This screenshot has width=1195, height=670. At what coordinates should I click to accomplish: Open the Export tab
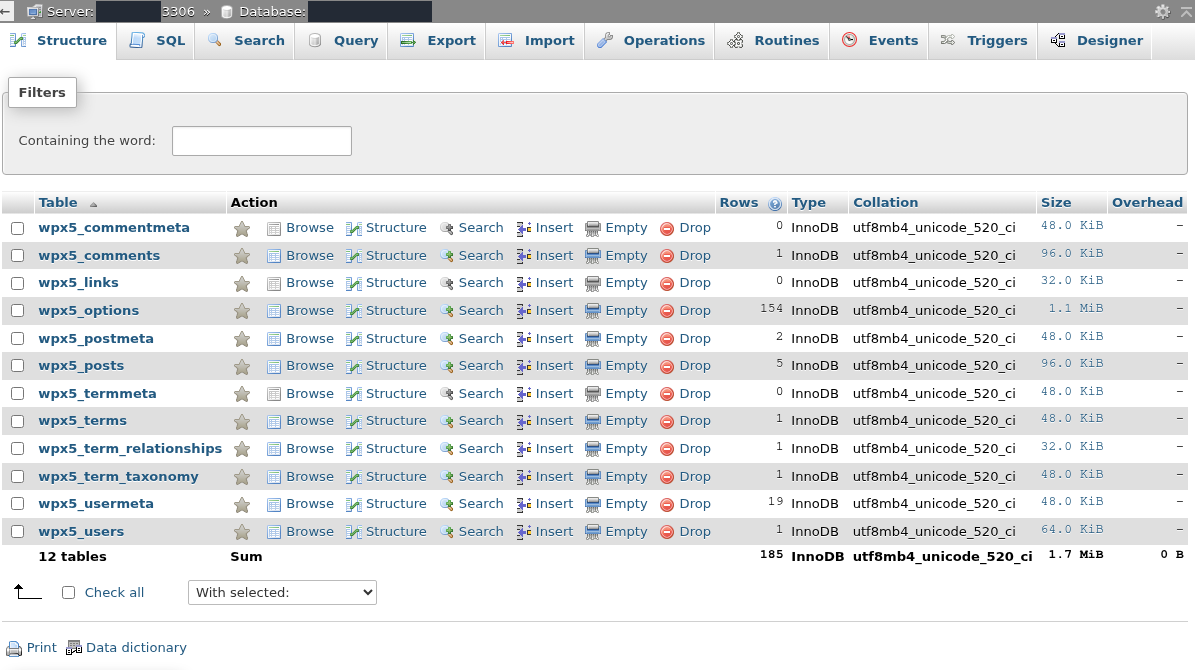437,41
